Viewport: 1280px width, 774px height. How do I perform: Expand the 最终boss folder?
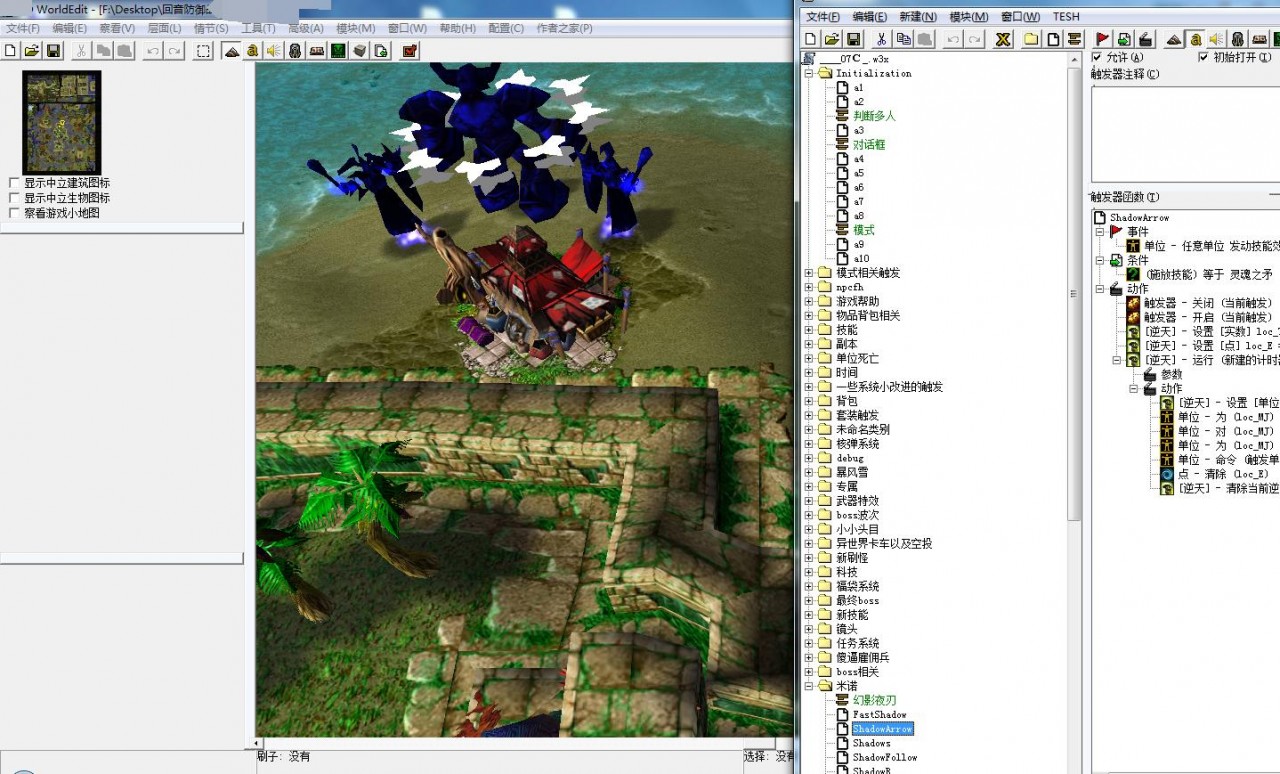[809, 600]
